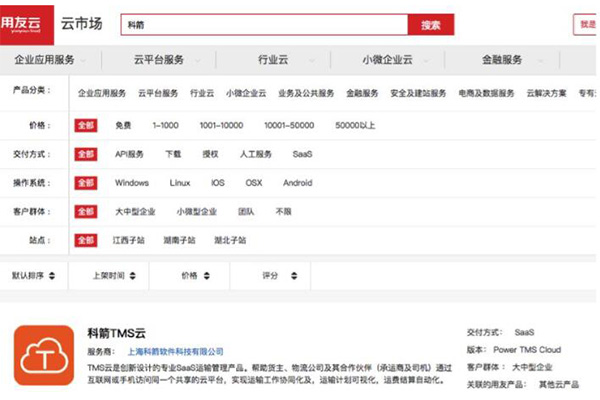Expand the 企业应用服务 navigation dropdown
Image resolution: width=600 pixels, height=400 pixels.
(x=50, y=60)
